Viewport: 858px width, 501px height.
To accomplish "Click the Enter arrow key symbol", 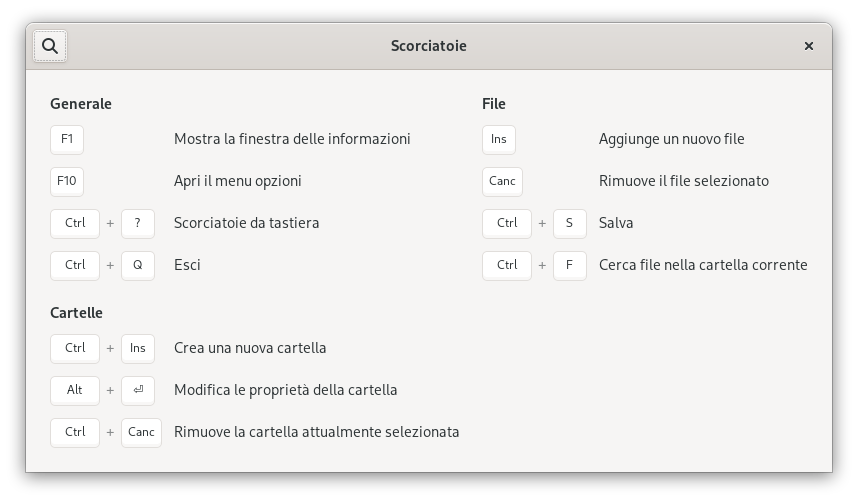I will point(138,391).
